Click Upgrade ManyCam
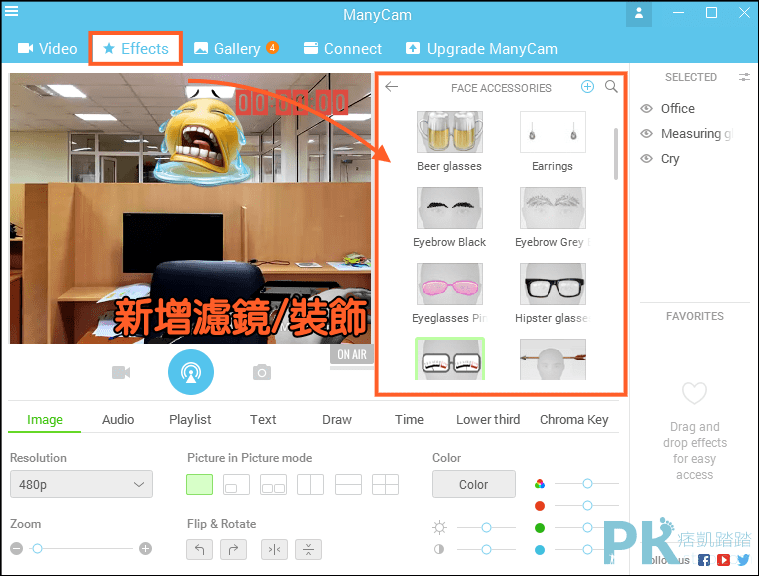Screen dimensions: 759x576 click(482, 48)
